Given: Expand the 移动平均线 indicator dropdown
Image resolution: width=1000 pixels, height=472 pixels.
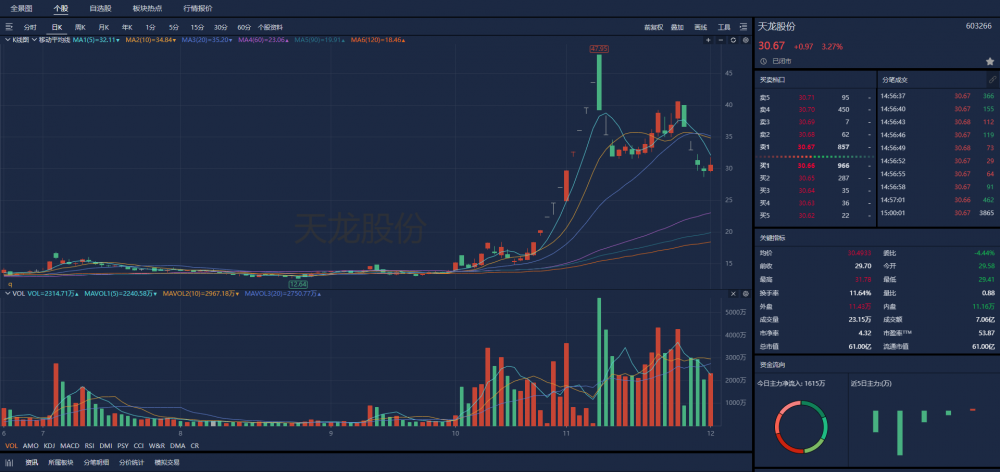Looking at the screenshot, I should (x=34, y=40).
